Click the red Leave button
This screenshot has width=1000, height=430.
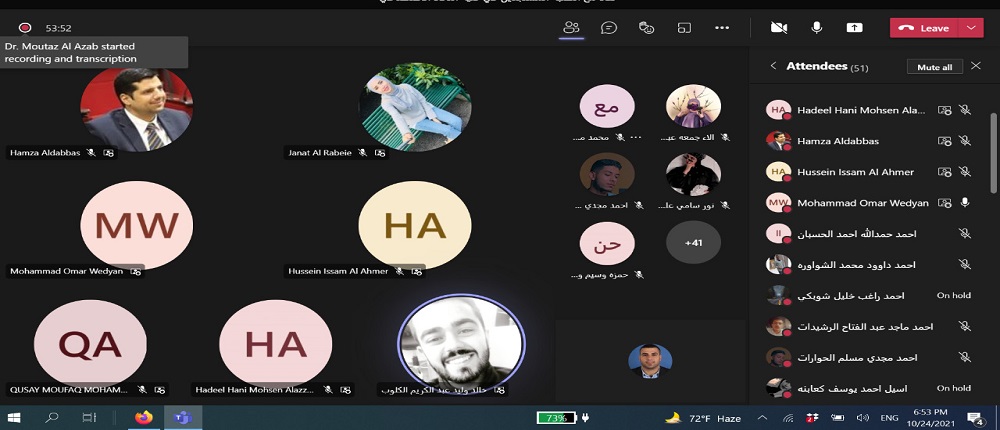[925, 28]
